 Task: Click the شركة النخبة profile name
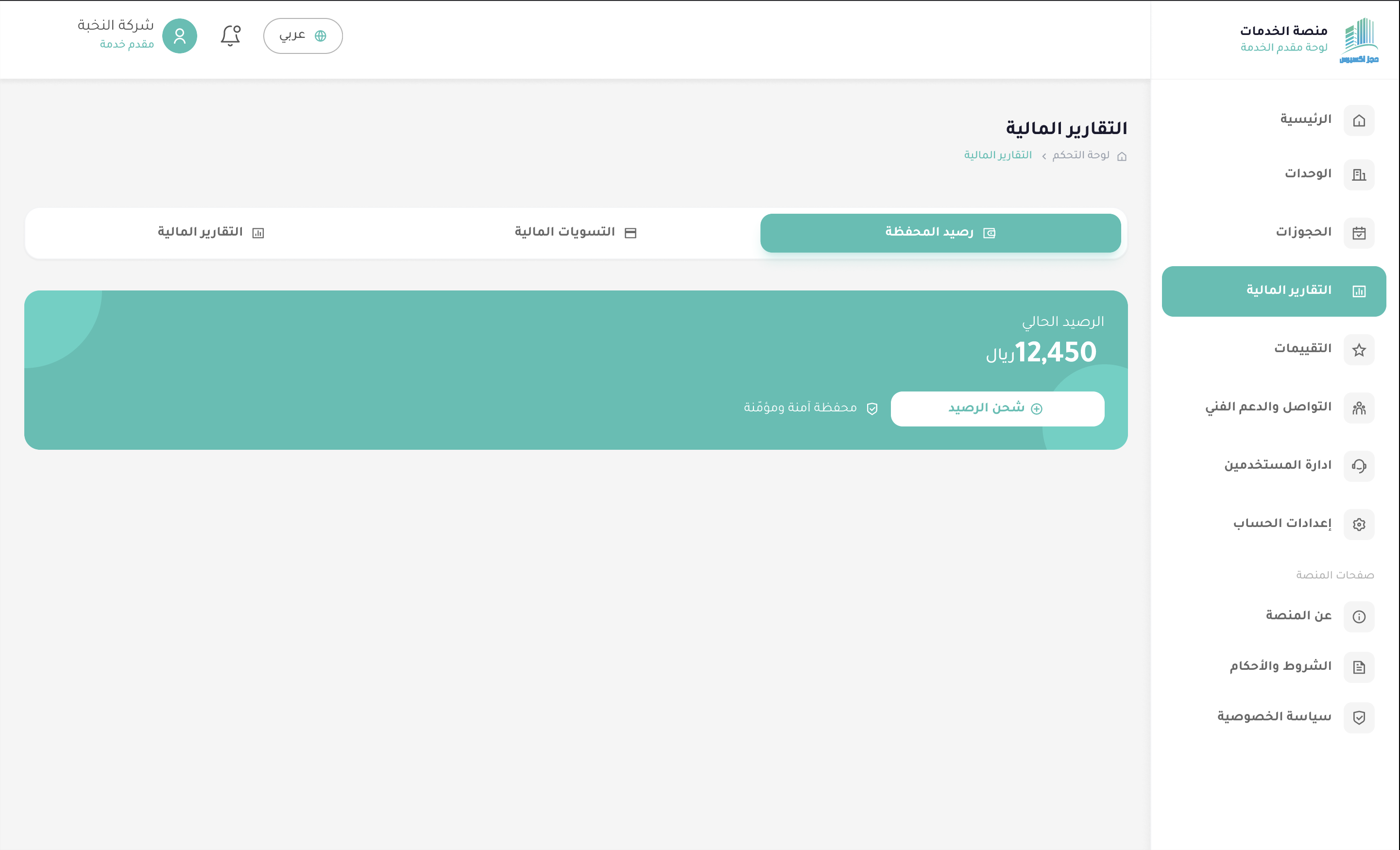coord(116,25)
